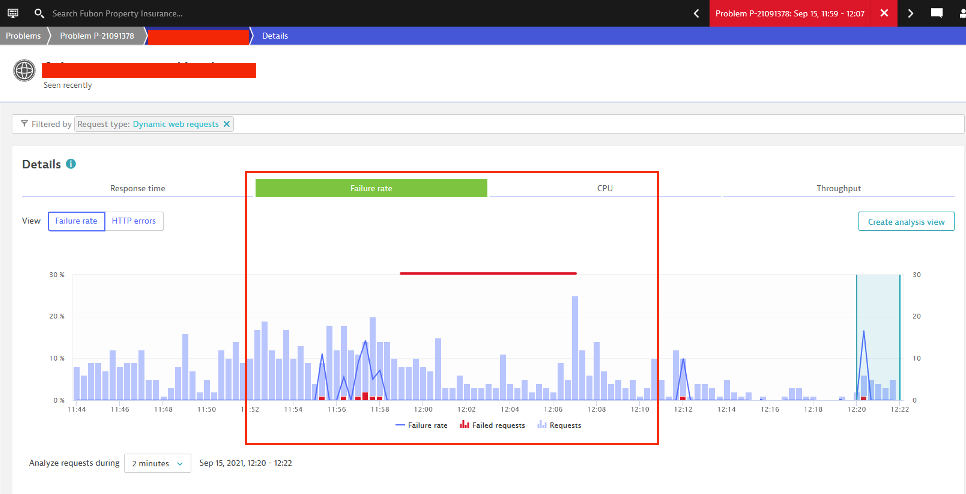Go to previous problem with left arrow
966x494 pixels.
click(696, 13)
